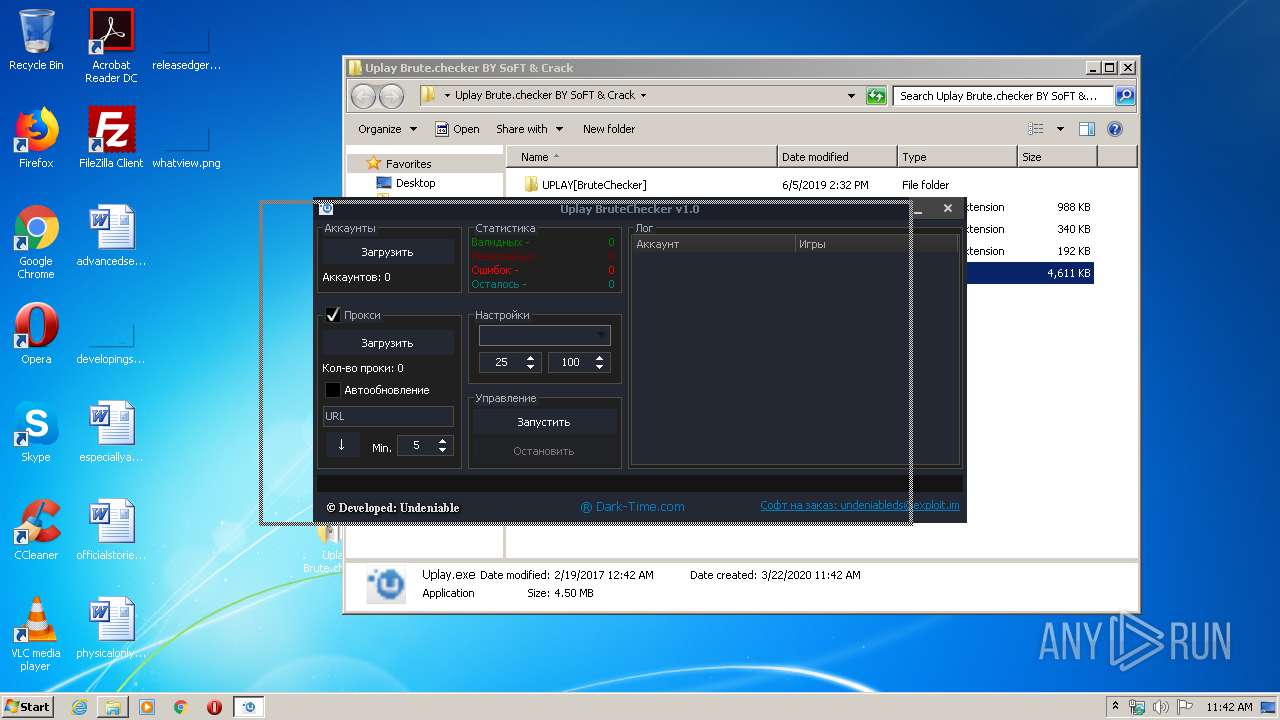Open the Dark-Time.com link

coord(633,507)
